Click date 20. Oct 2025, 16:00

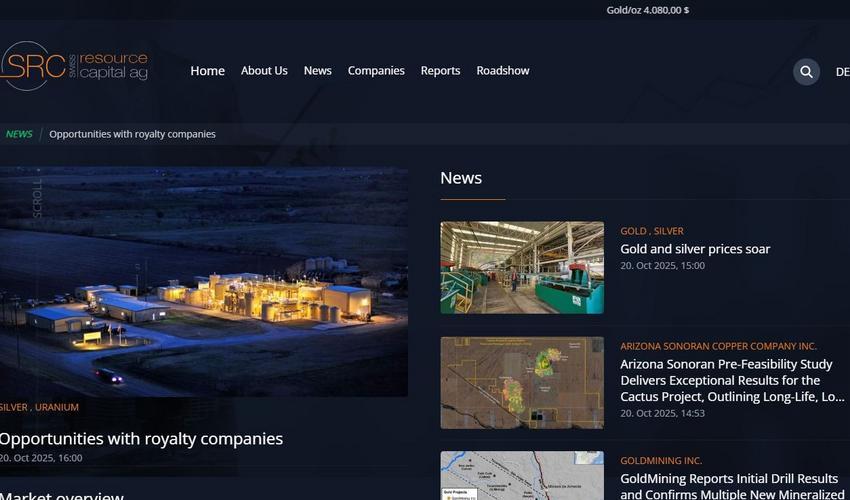[41, 458]
